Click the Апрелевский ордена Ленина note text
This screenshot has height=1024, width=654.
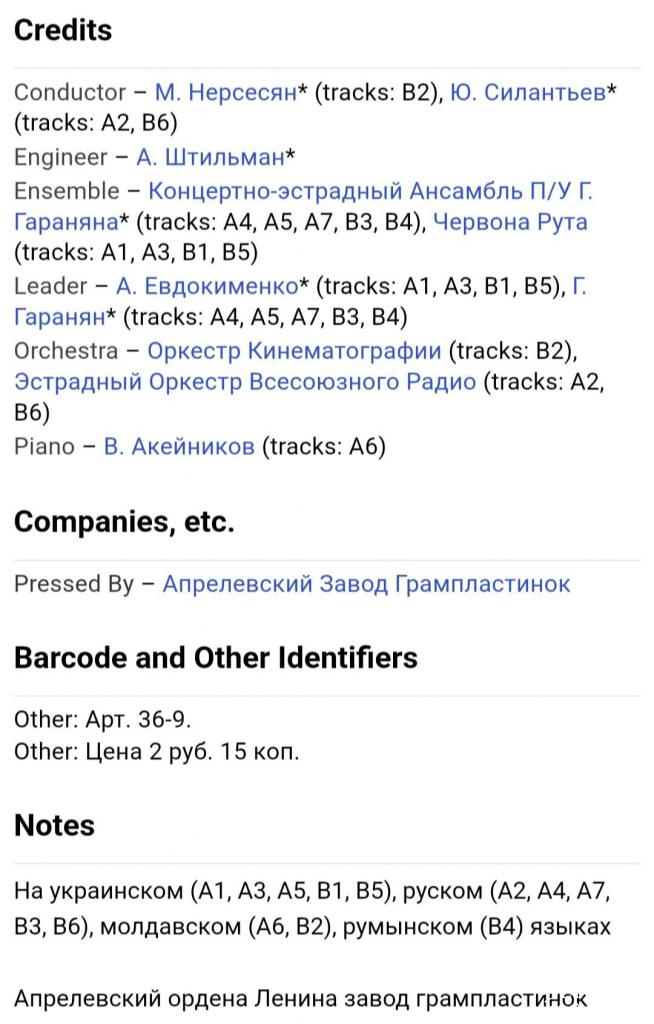point(300,998)
